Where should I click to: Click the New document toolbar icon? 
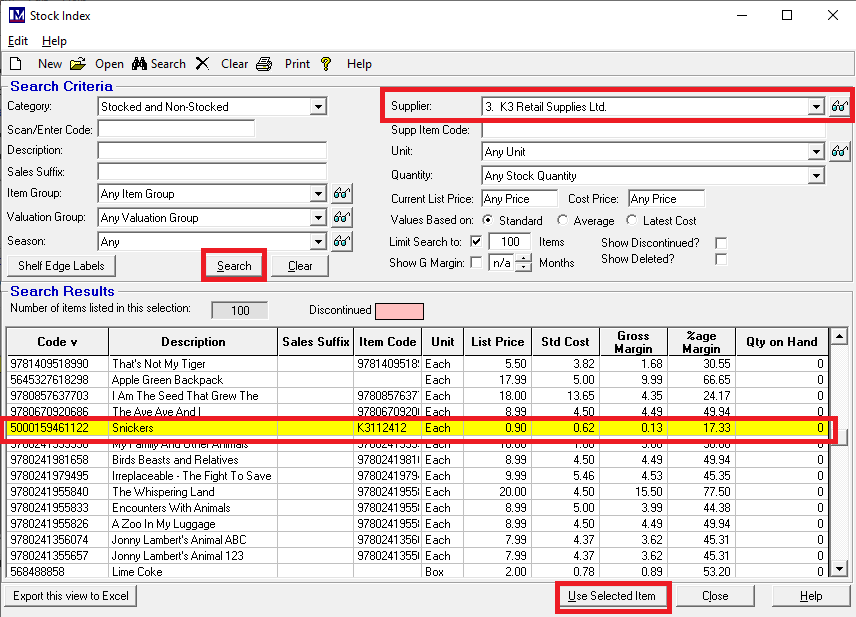tap(16, 64)
